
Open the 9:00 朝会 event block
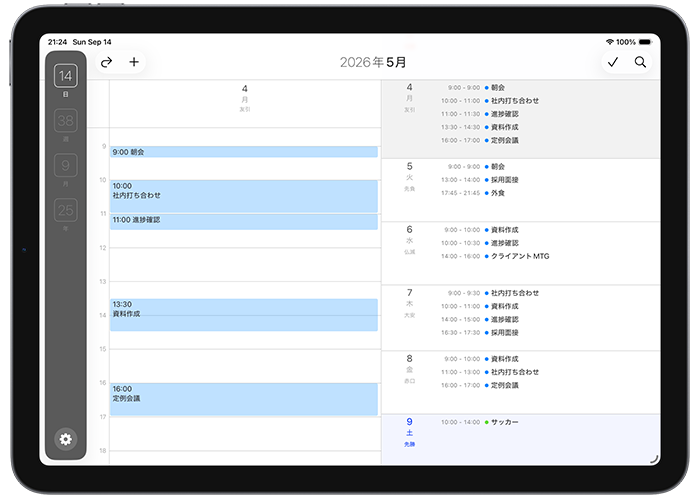(244, 152)
